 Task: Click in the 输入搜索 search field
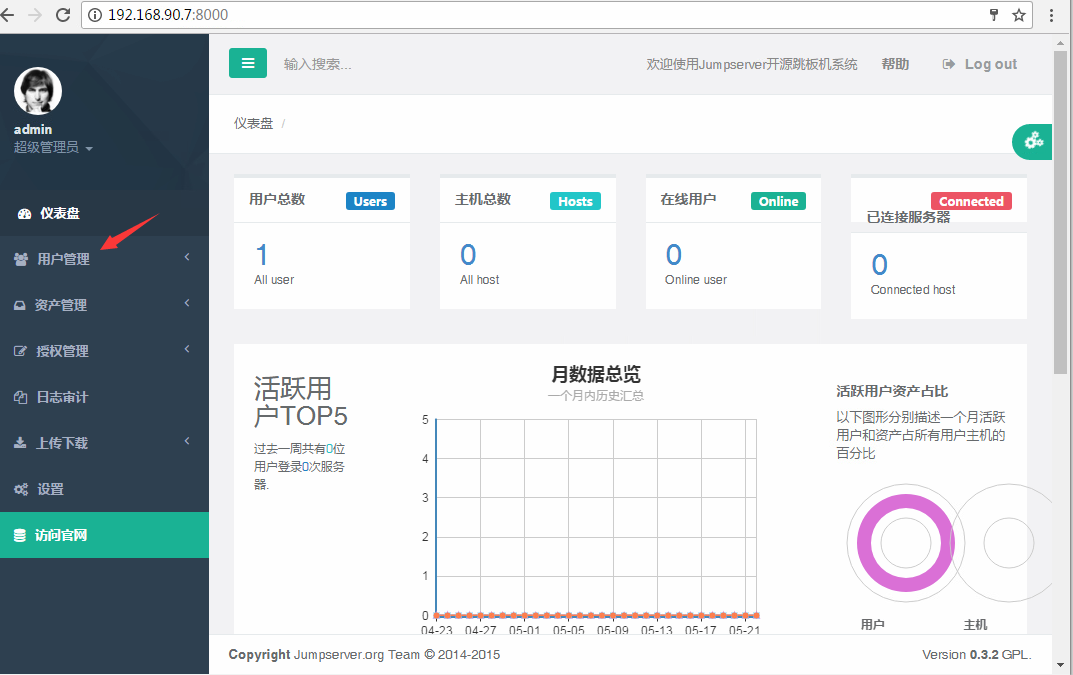(400, 64)
